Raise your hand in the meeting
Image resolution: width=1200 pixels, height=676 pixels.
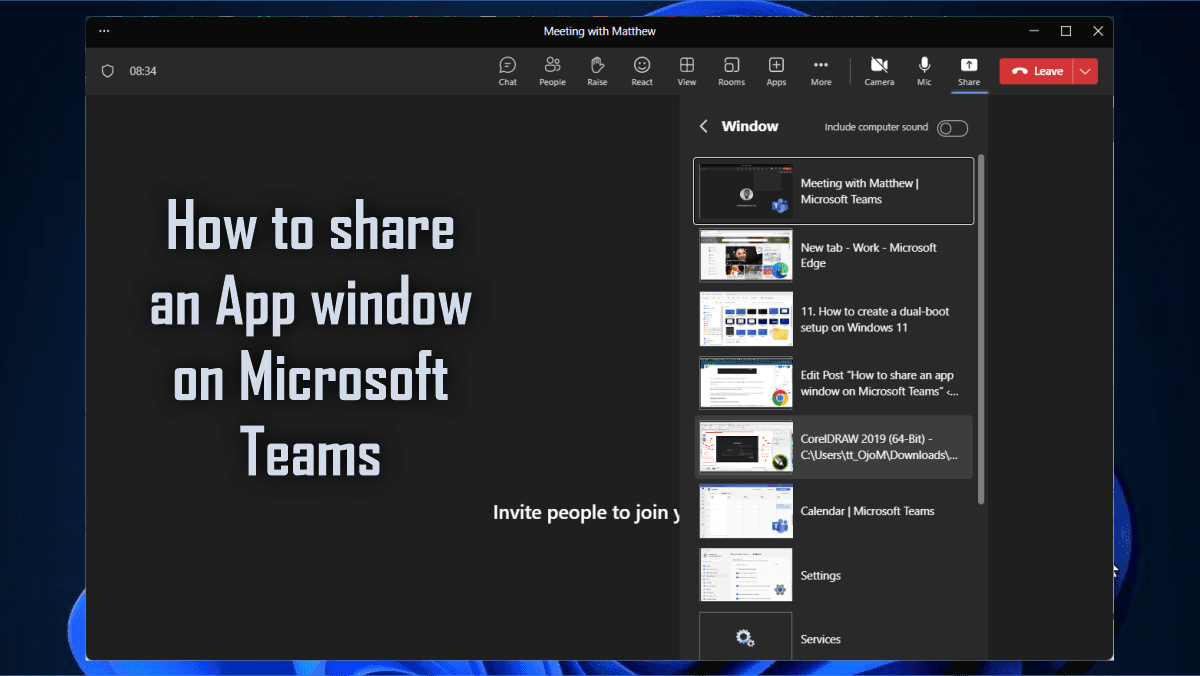597,71
